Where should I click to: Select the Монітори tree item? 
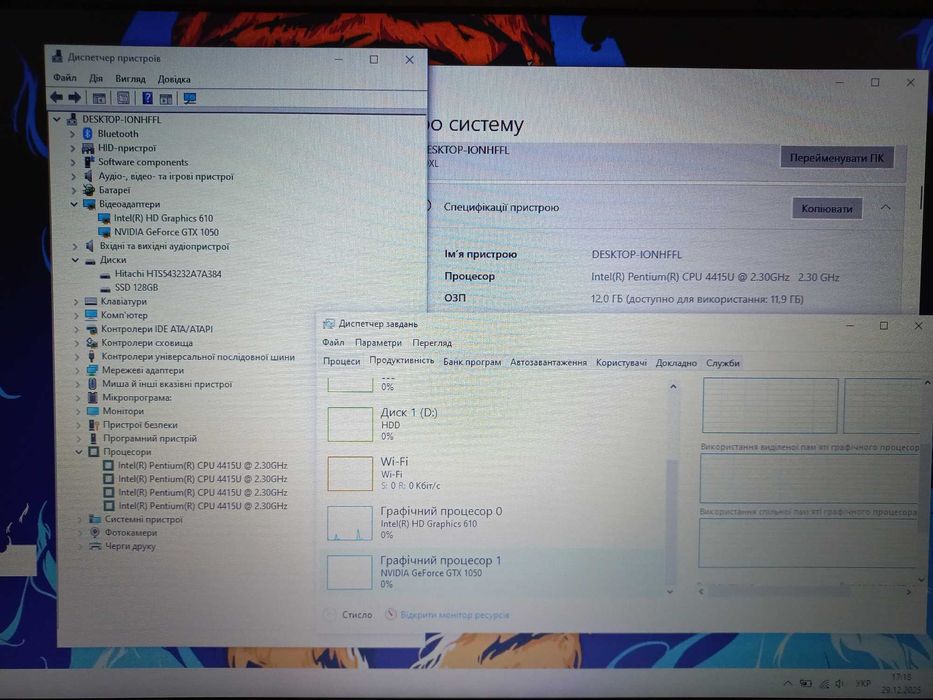point(123,411)
